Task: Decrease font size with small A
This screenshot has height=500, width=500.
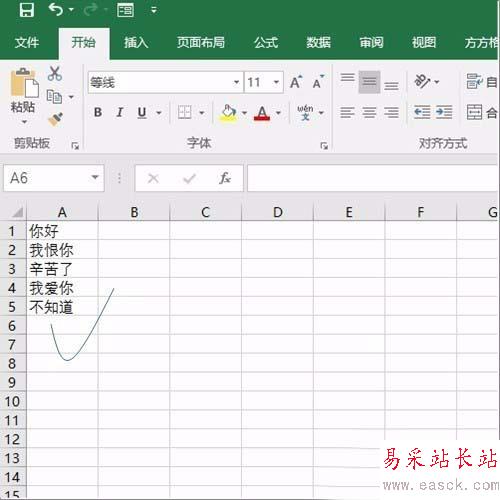Action: pyautogui.click(x=318, y=82)
